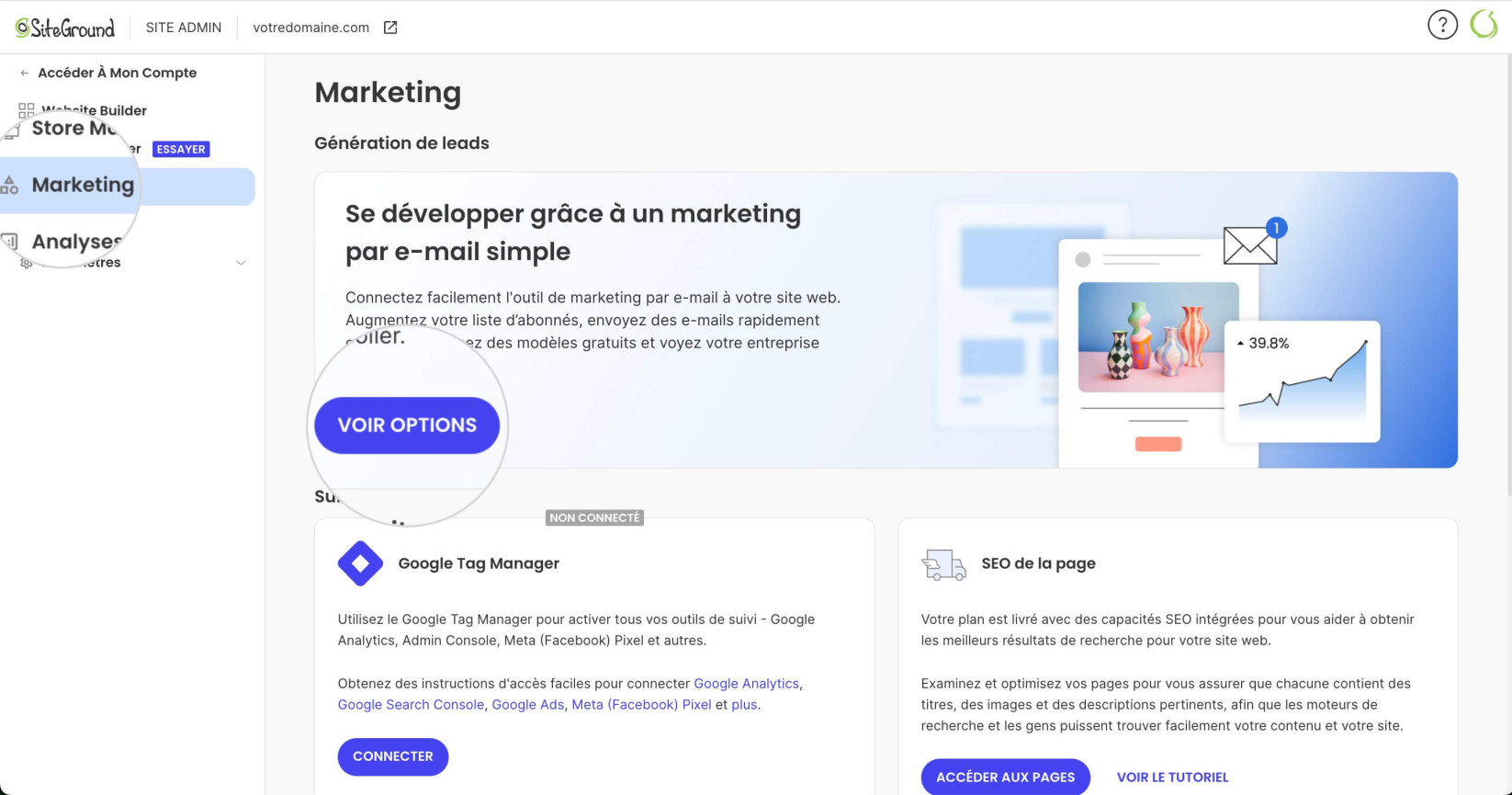This screenshot has width=1512, height=795.
Task: Click the Website Builder grid icon
Action: point(27,110)
